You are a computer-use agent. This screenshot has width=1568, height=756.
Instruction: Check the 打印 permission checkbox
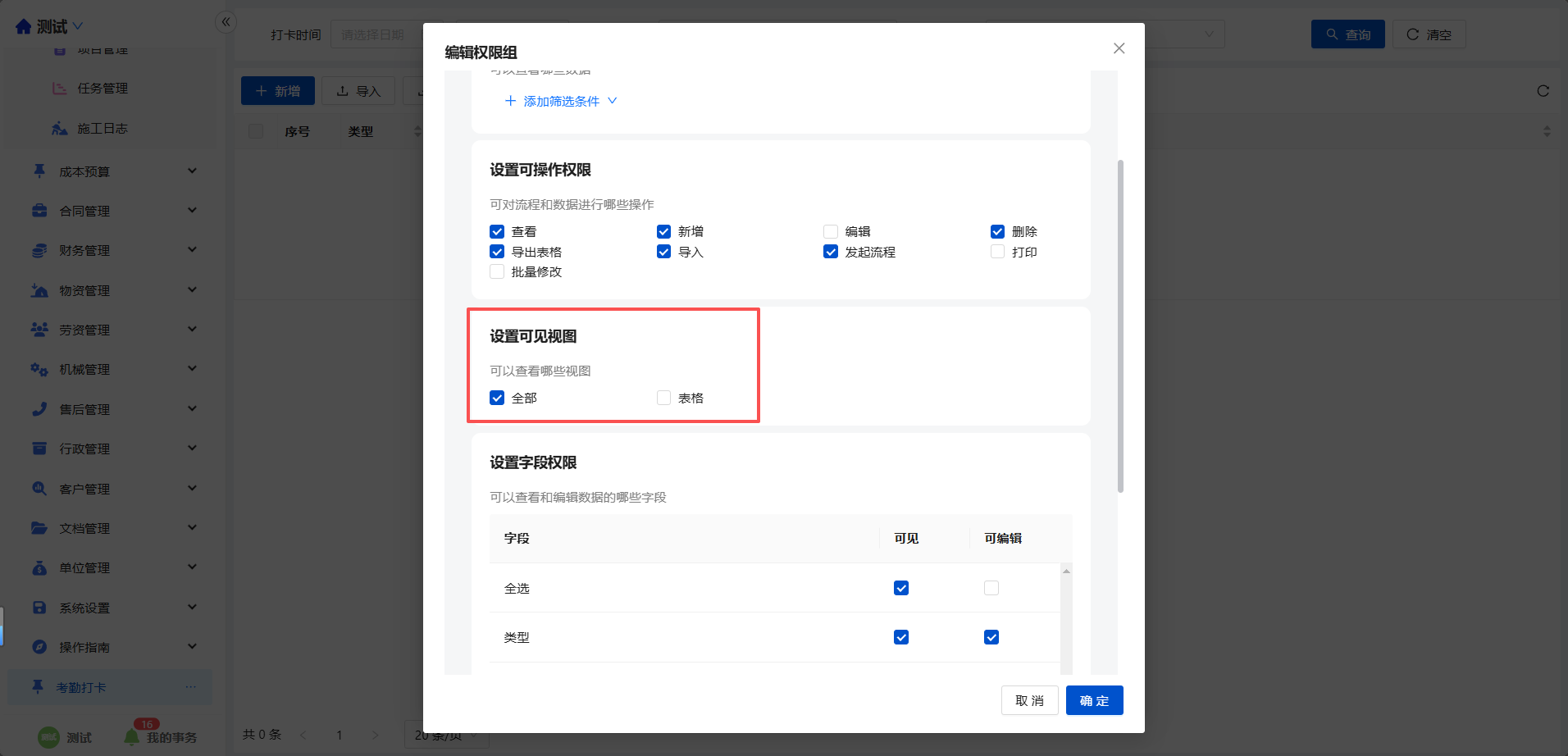tap(997, 252)
